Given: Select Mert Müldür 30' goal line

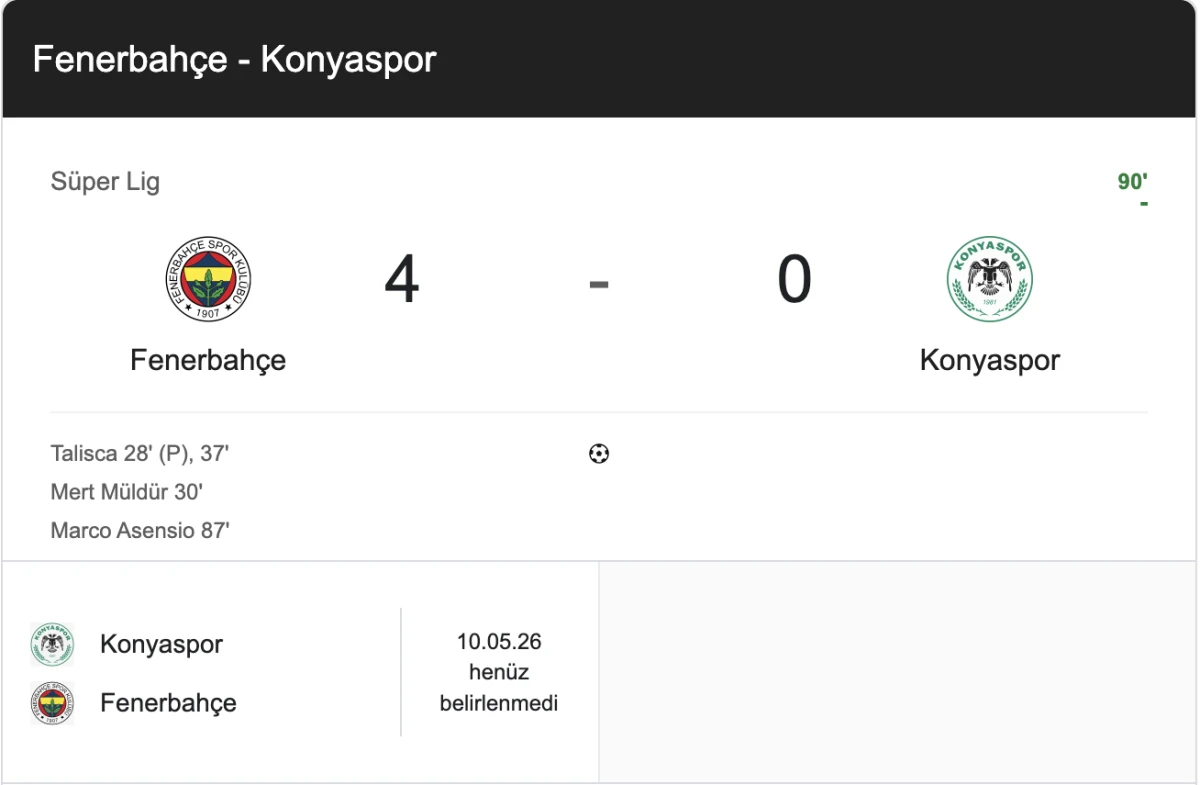Looking at the screenshot, I should [x=128, y=491].
